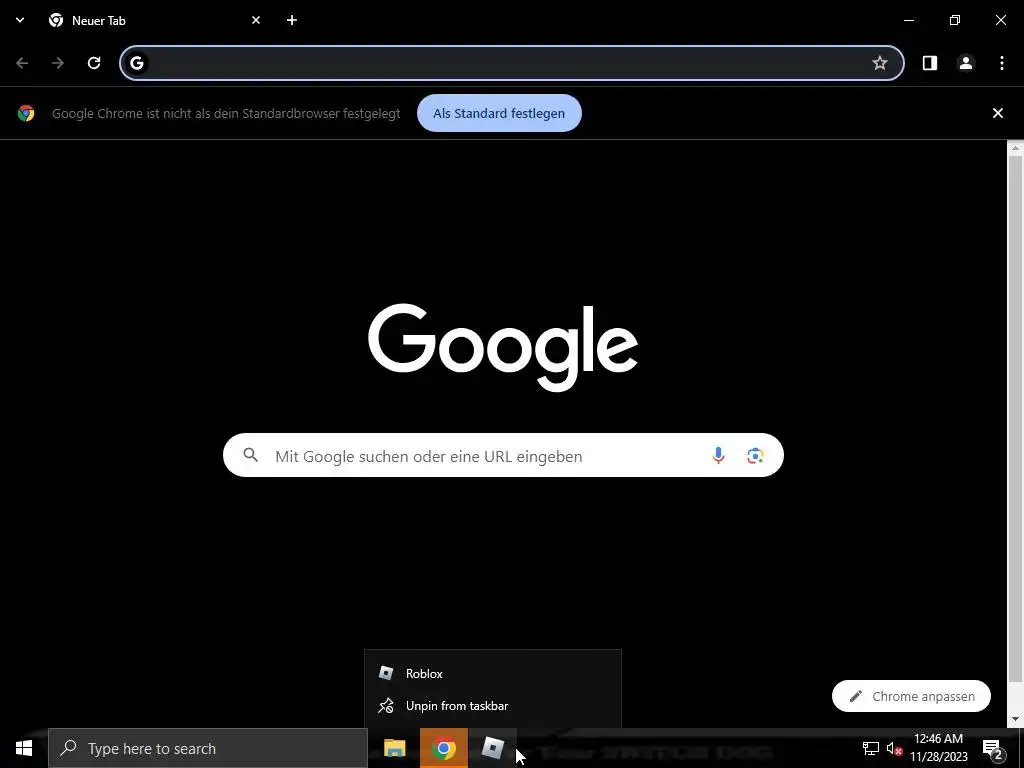1024x768 pixels.
Task: Search by image with Lens icon
Action: [755, 455]
